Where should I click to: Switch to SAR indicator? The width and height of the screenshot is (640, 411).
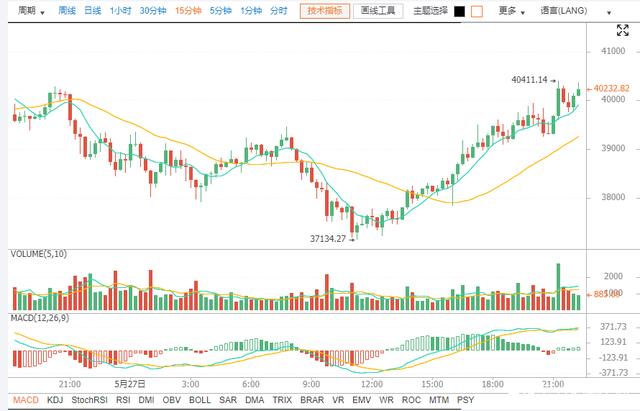click(x=228, y=400)
